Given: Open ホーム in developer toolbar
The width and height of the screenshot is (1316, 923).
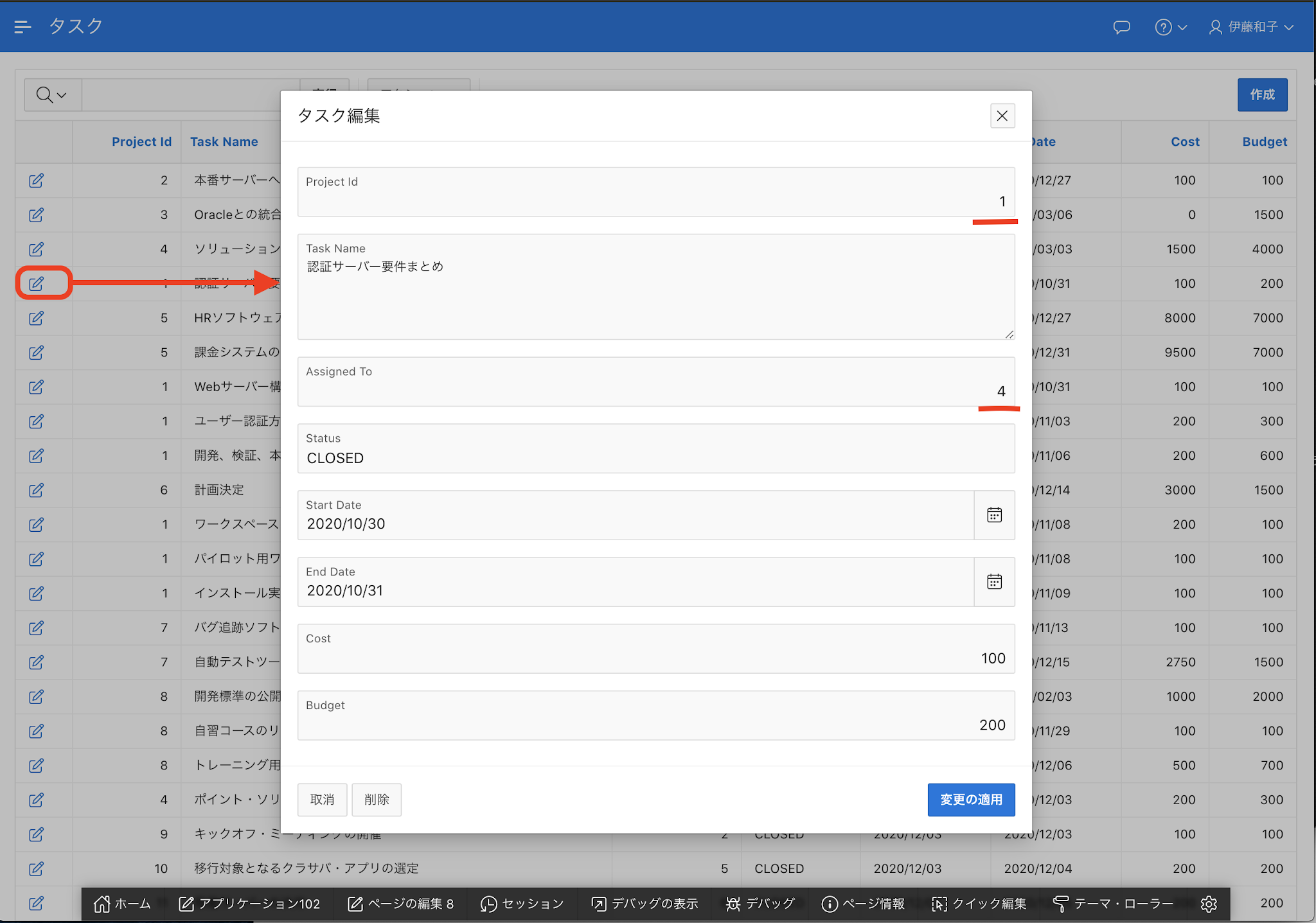Looking at the screenshot, I should coord(122,904).
